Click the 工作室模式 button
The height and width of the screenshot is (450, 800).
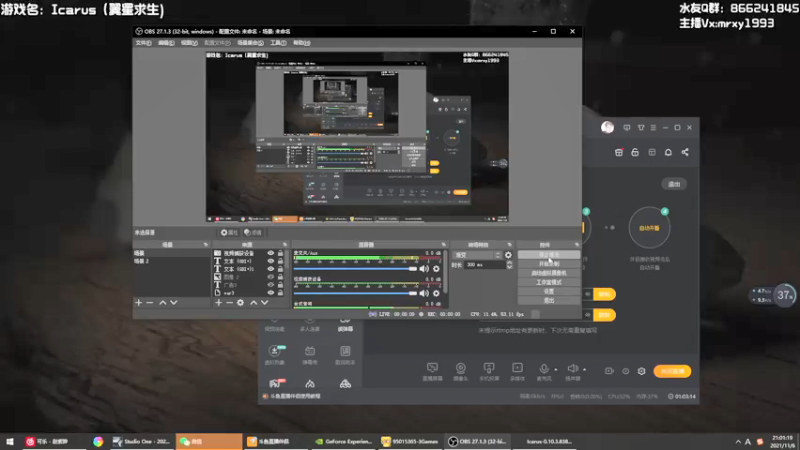pyautogui.click(x=549, y=282)
